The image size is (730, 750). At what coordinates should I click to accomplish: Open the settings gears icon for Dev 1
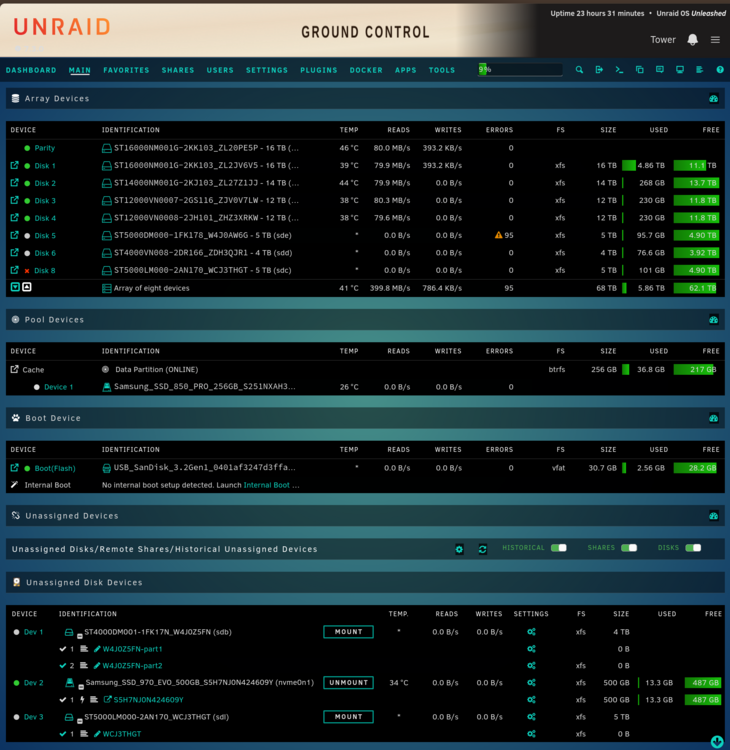[x=531, y=632]
